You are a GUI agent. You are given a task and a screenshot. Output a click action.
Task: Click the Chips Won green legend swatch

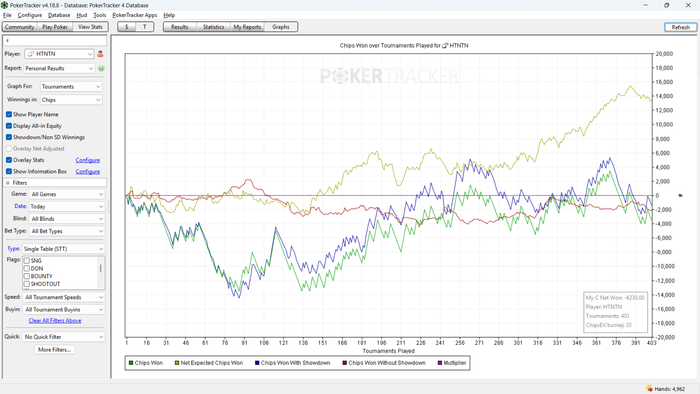(x=131, y=363)
